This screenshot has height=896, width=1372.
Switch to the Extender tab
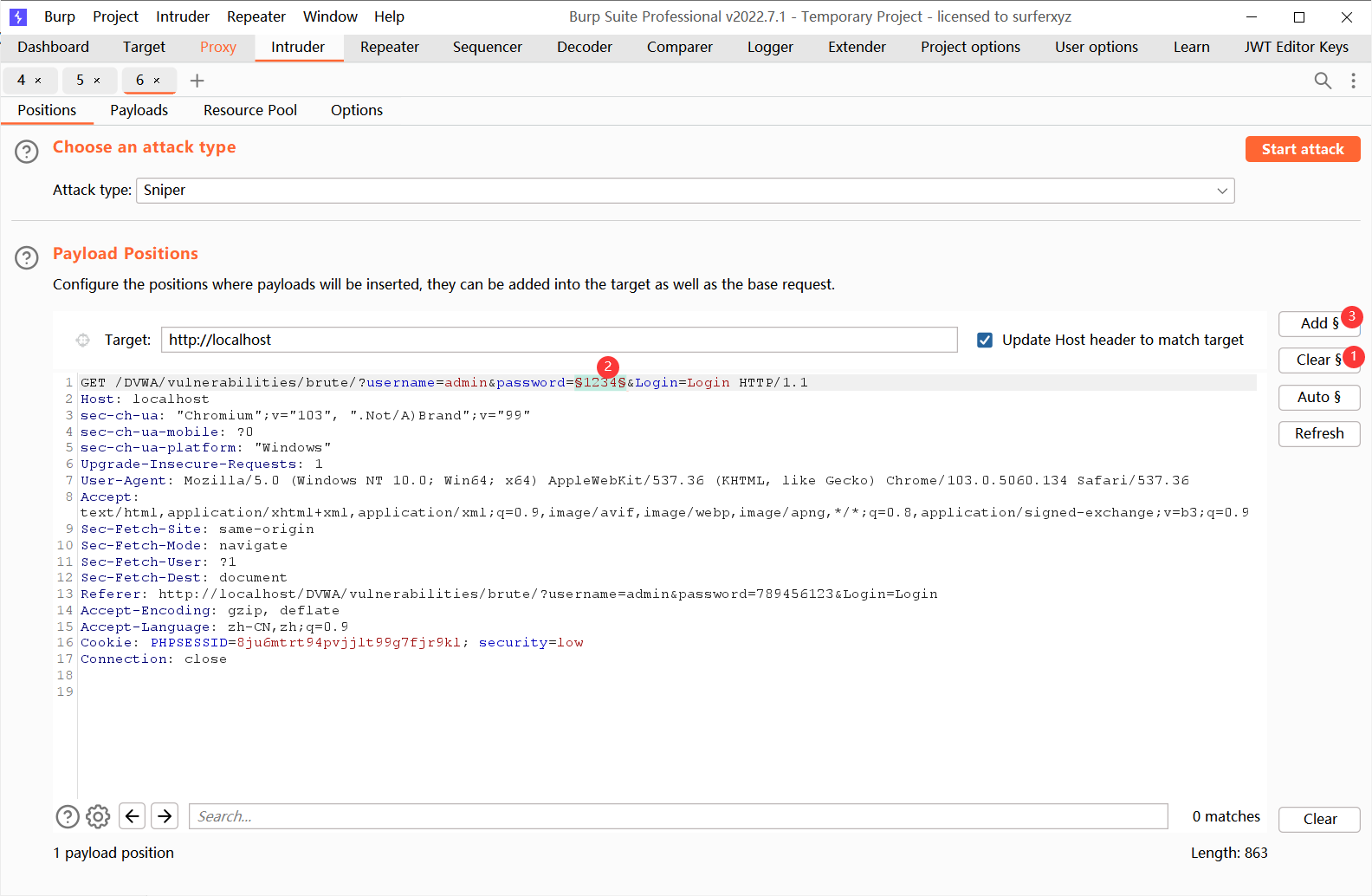coord(857,48)
